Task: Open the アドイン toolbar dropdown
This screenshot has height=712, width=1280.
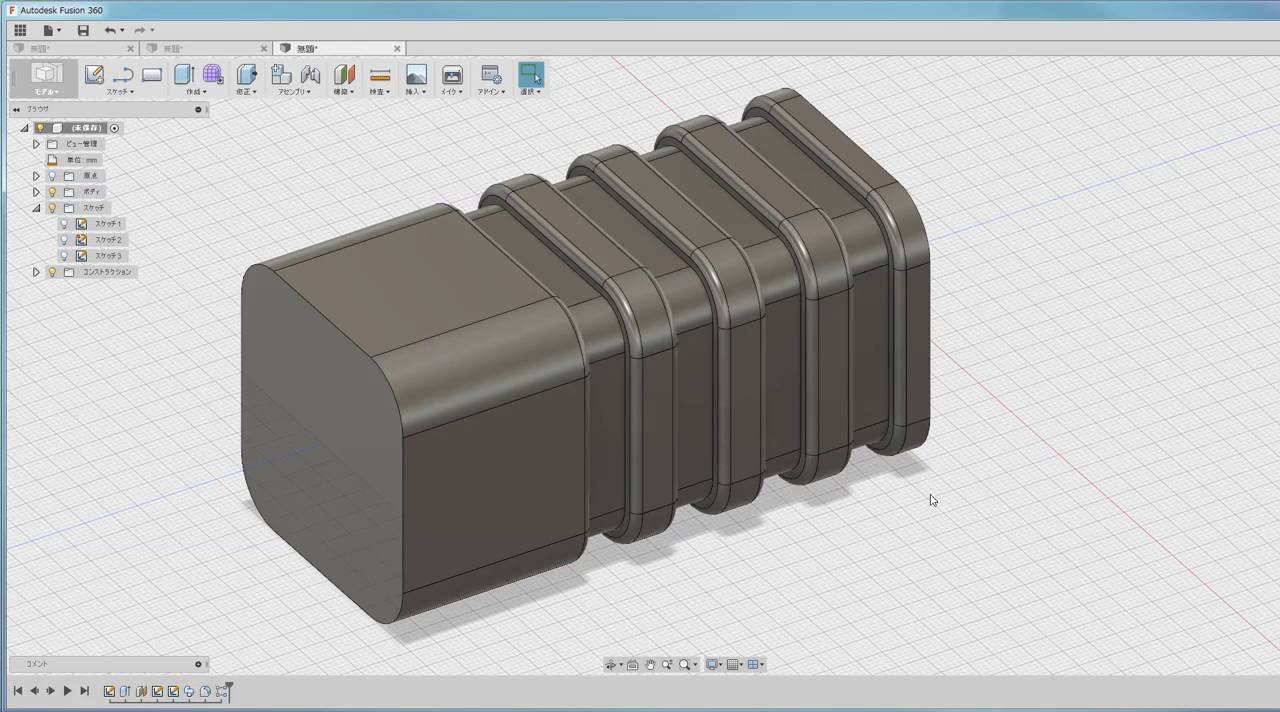Action: (x=490, y=92)
